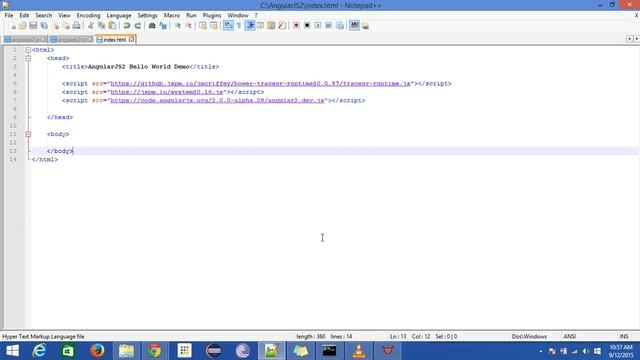The width and height of the screenshot is (640, 360).
Task: Toggle Synchronize Horizontal Scrolling icon
Action: pos(213,26)
